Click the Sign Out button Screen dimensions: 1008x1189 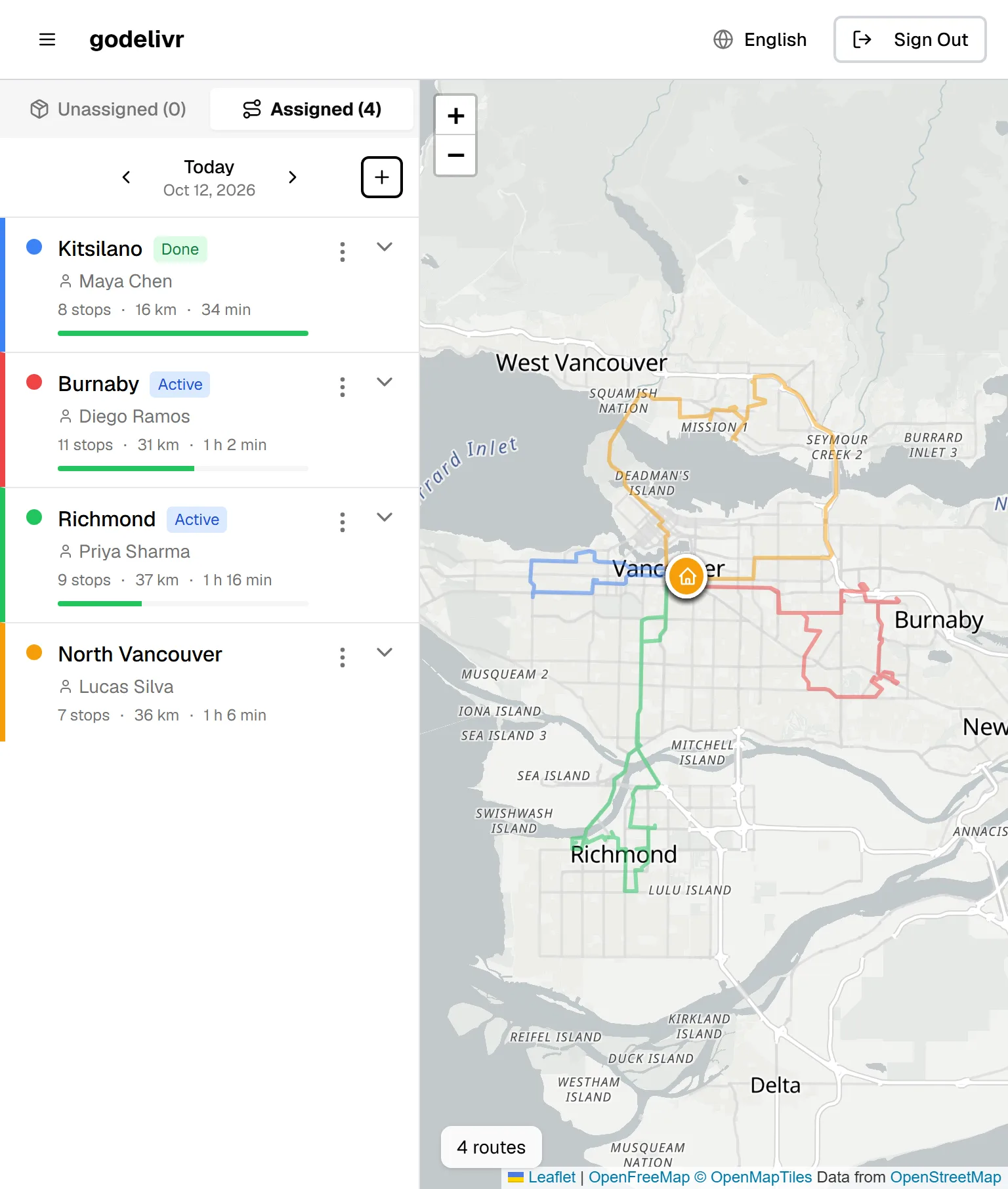[910, 39]
